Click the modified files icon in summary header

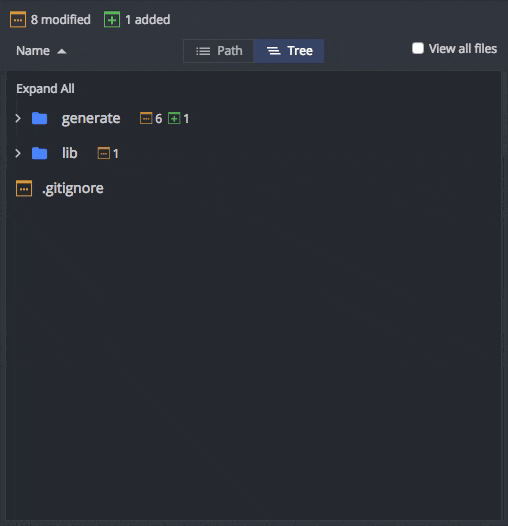(x=18, y=20)
